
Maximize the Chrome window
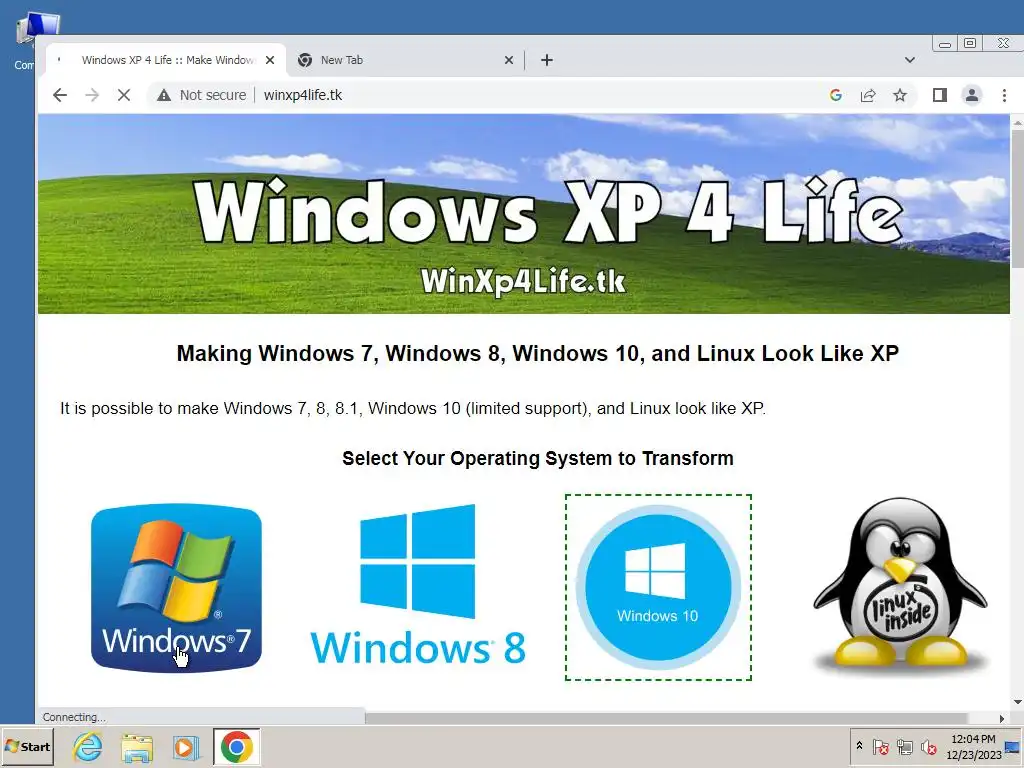[970, 43]
